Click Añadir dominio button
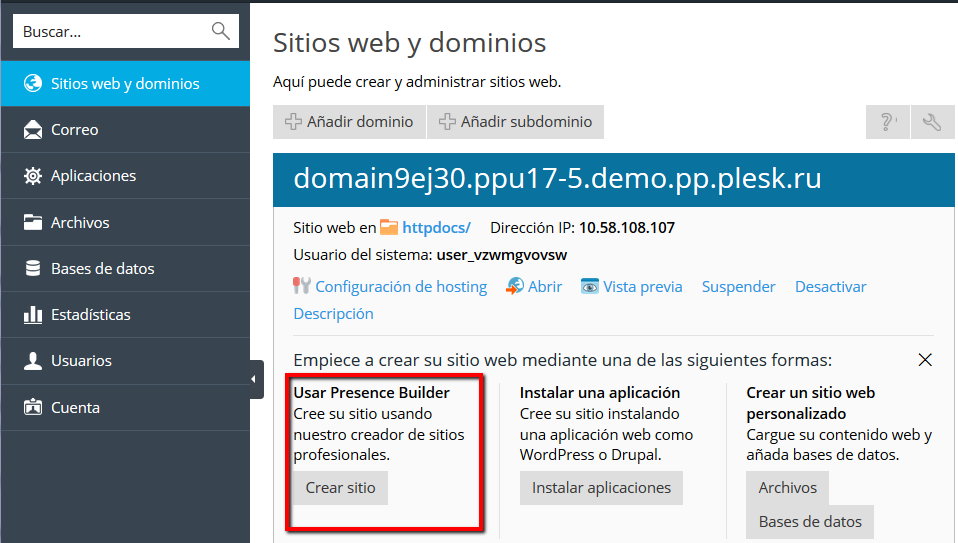The image size is (958, 543). [x=349, y=122]
